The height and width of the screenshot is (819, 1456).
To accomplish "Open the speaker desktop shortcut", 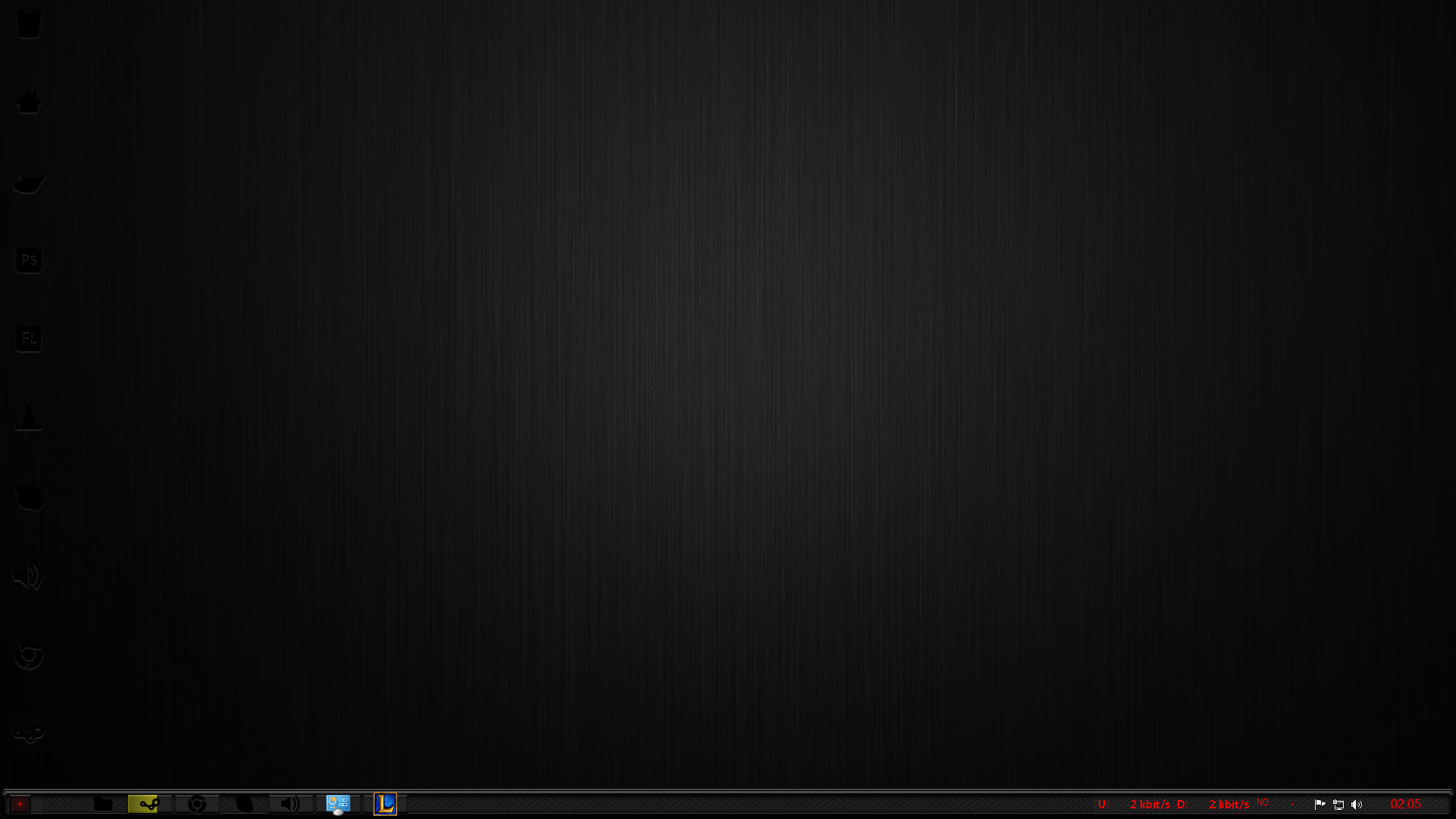I will (28, 576).
